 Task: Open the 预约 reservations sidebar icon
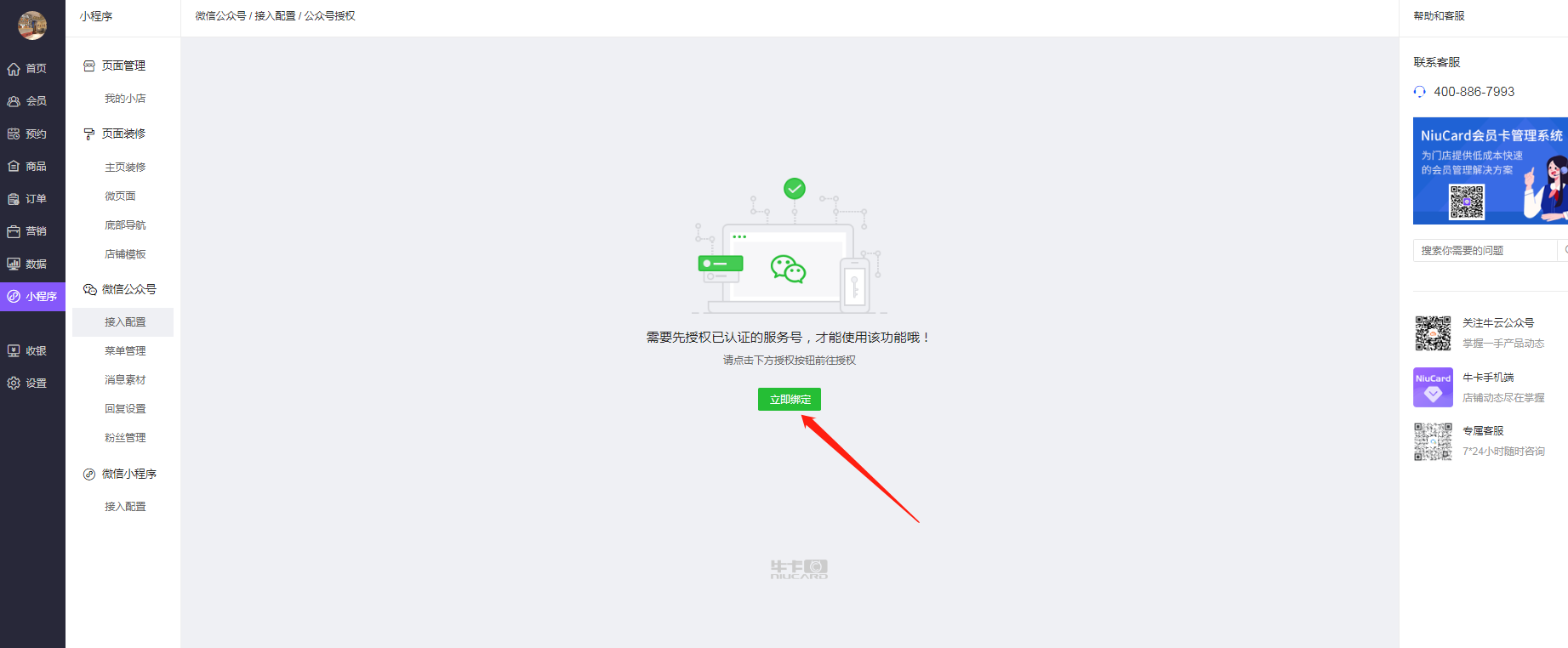click(x=14, y=134)
